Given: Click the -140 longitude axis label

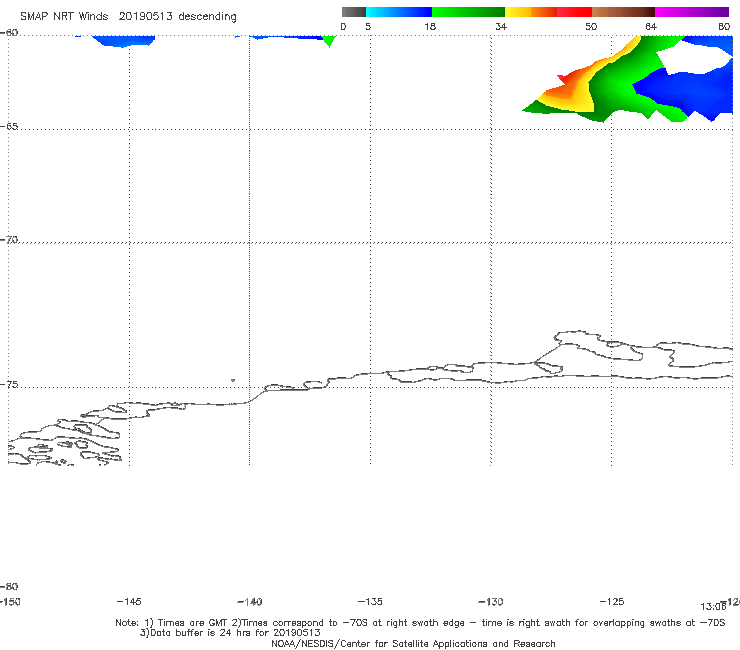Looking at the screenshot, I should [250, 602].
